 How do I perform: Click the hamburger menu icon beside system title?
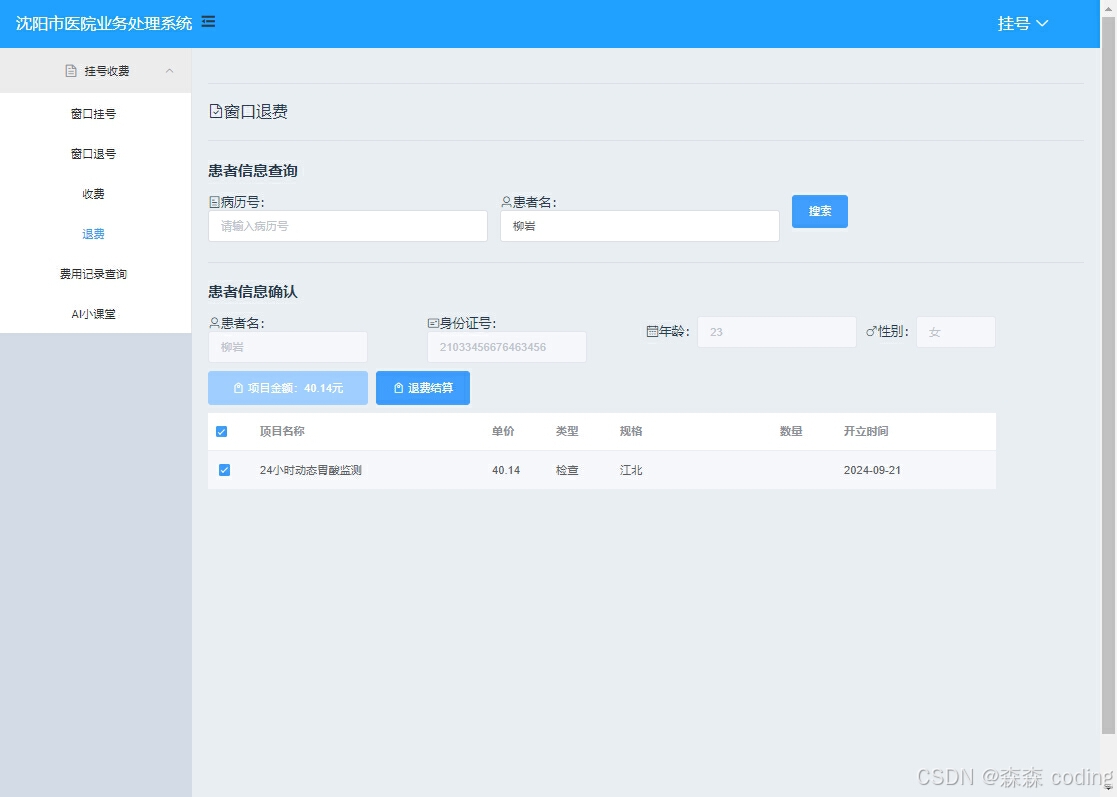[207, 20]
